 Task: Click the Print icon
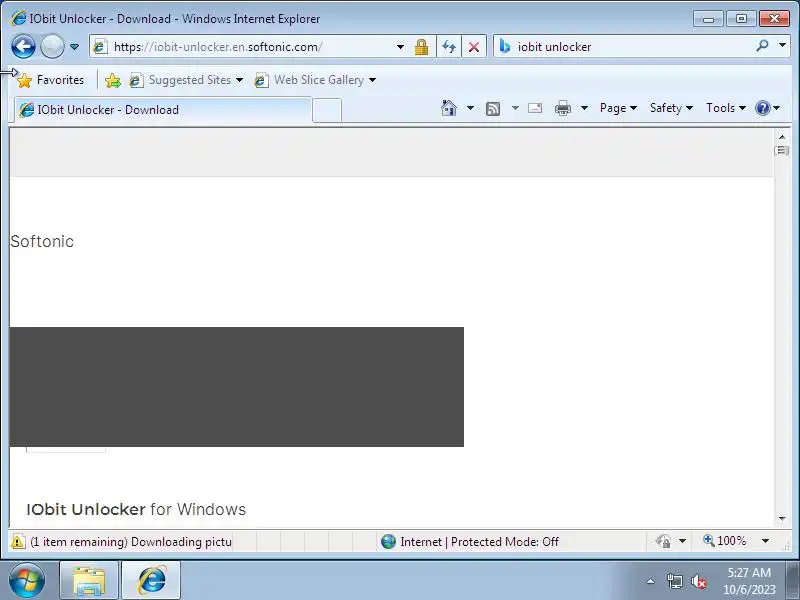[563, 108]
